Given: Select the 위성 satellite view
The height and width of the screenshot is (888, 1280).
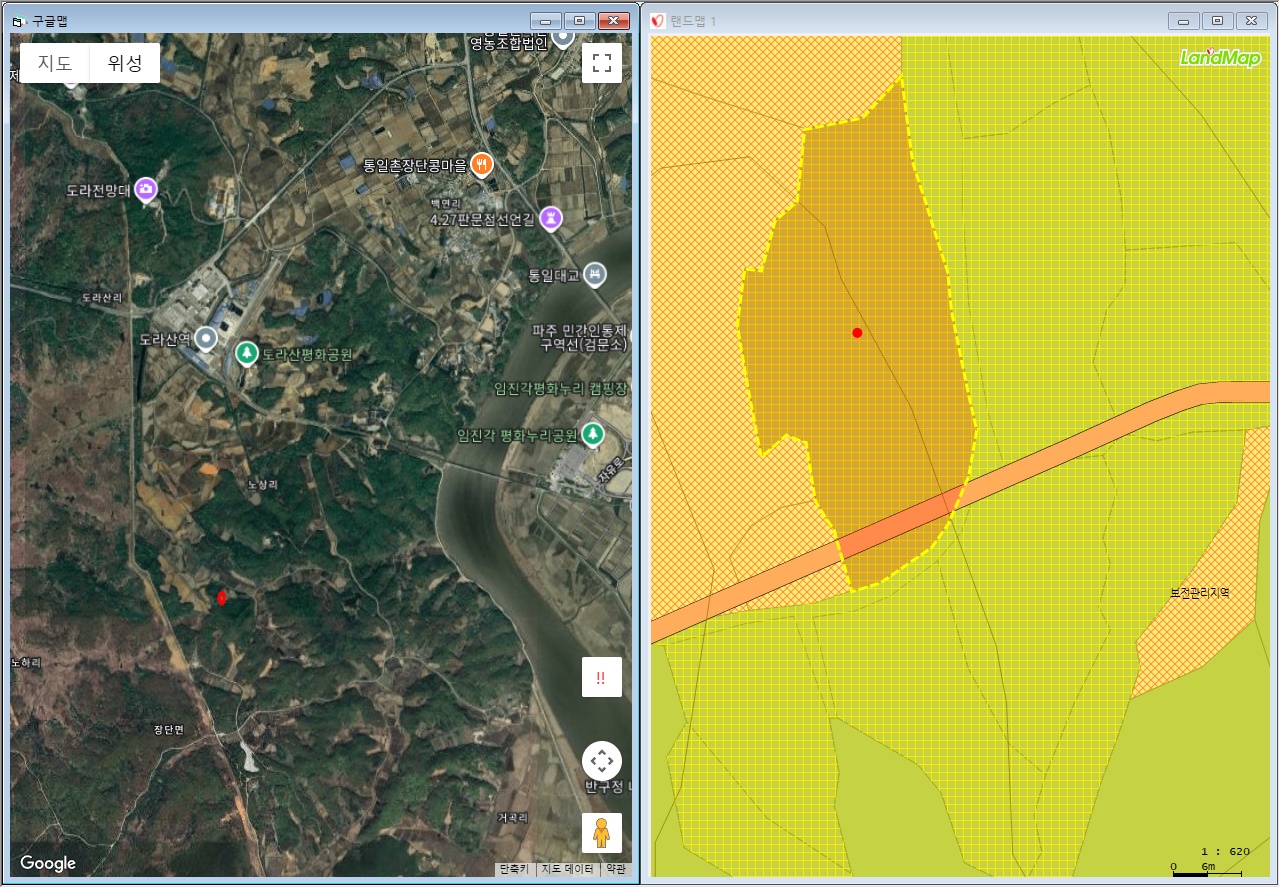Looking at the screenshot, I should pyautogui.click(x=125, y=63).
